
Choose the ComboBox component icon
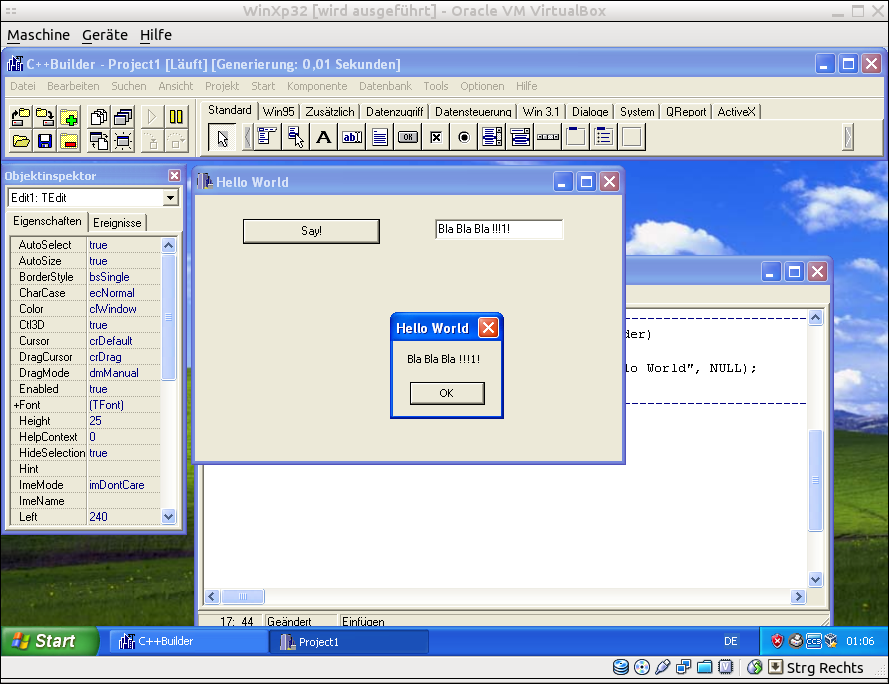pyautogui.click(x=520, y=137)
